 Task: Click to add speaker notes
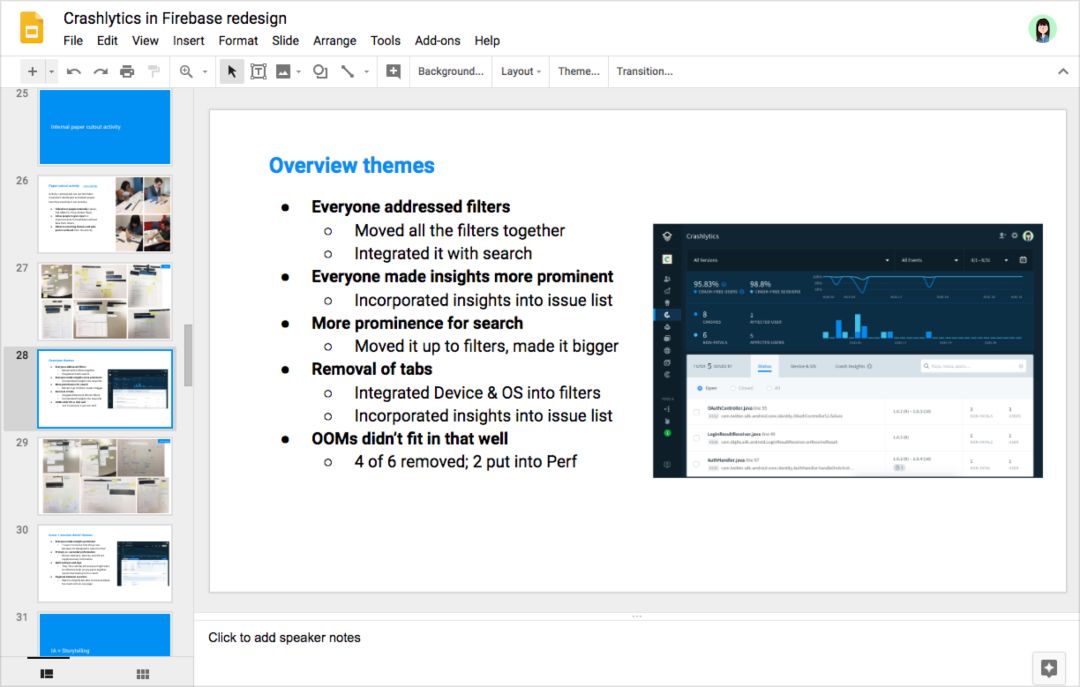pos(284,637)
